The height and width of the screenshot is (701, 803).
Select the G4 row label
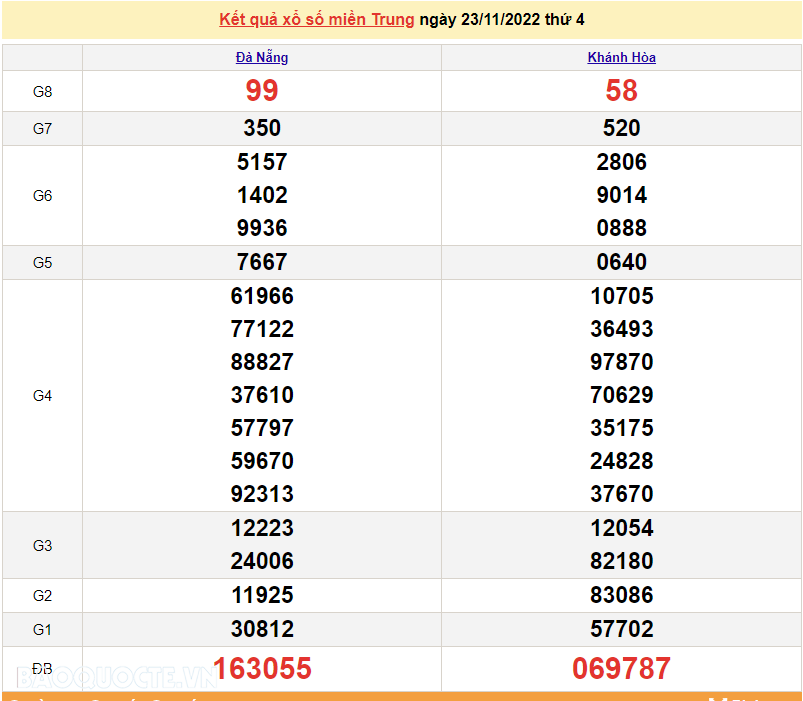point(41,395)
